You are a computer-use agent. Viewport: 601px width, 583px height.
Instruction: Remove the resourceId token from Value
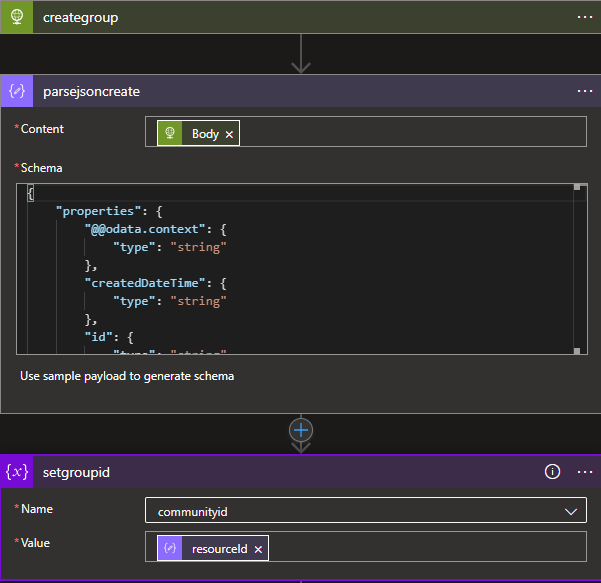(258, 549)
